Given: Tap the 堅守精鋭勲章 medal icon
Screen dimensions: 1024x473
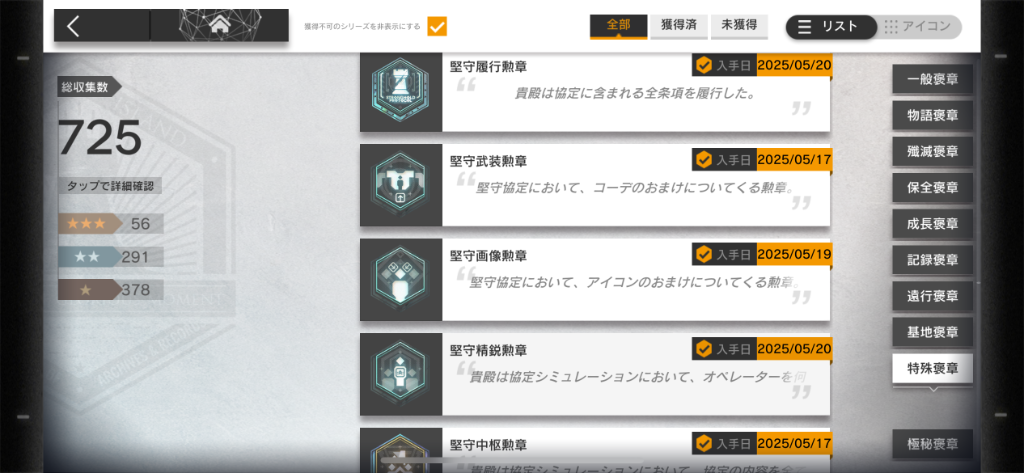Looking at the screenshot, I should (401, 374).
